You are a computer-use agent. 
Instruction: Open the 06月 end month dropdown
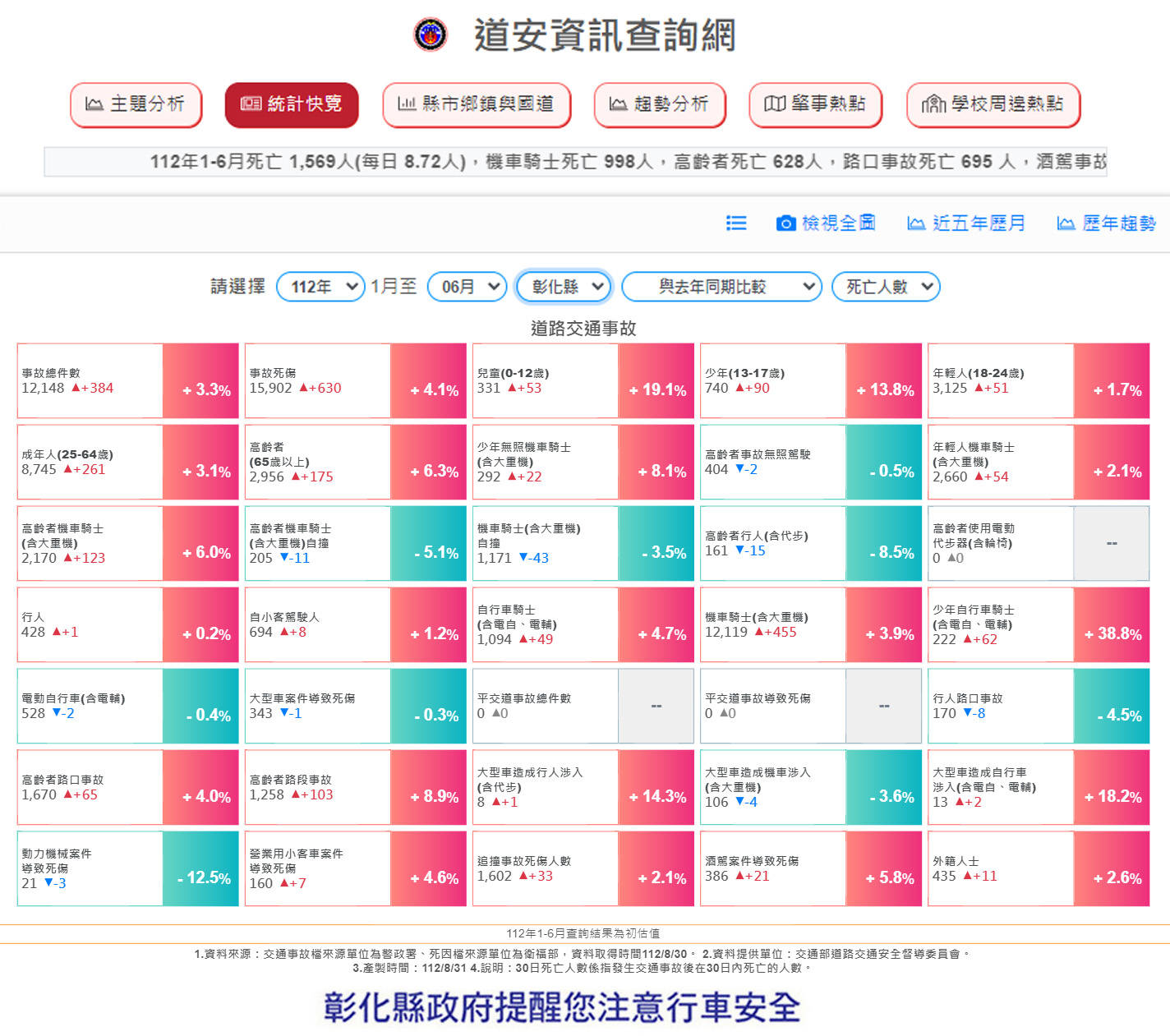[468, 287]
